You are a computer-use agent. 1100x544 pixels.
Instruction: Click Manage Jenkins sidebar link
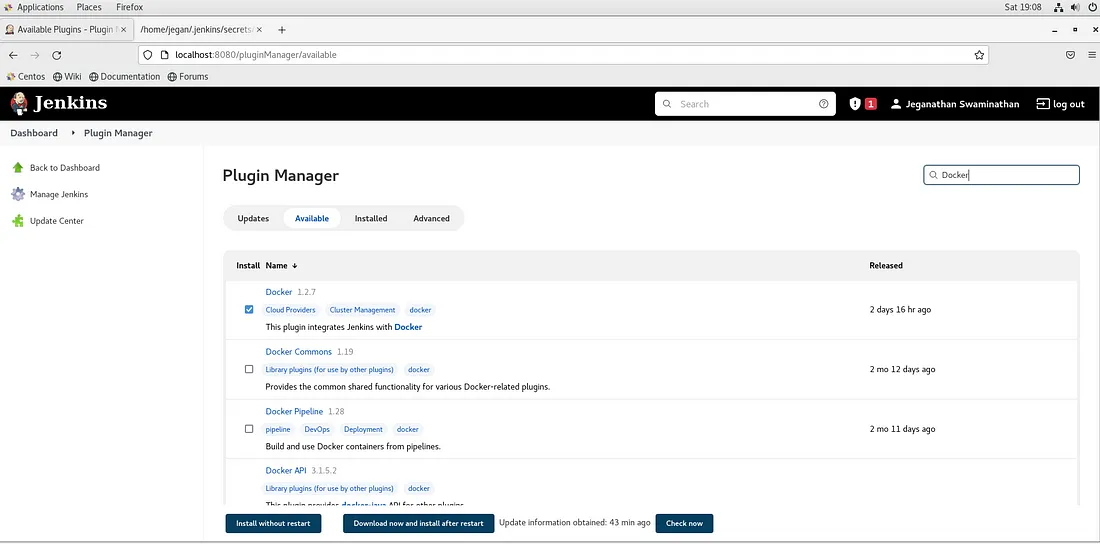(x=59, y=194)
